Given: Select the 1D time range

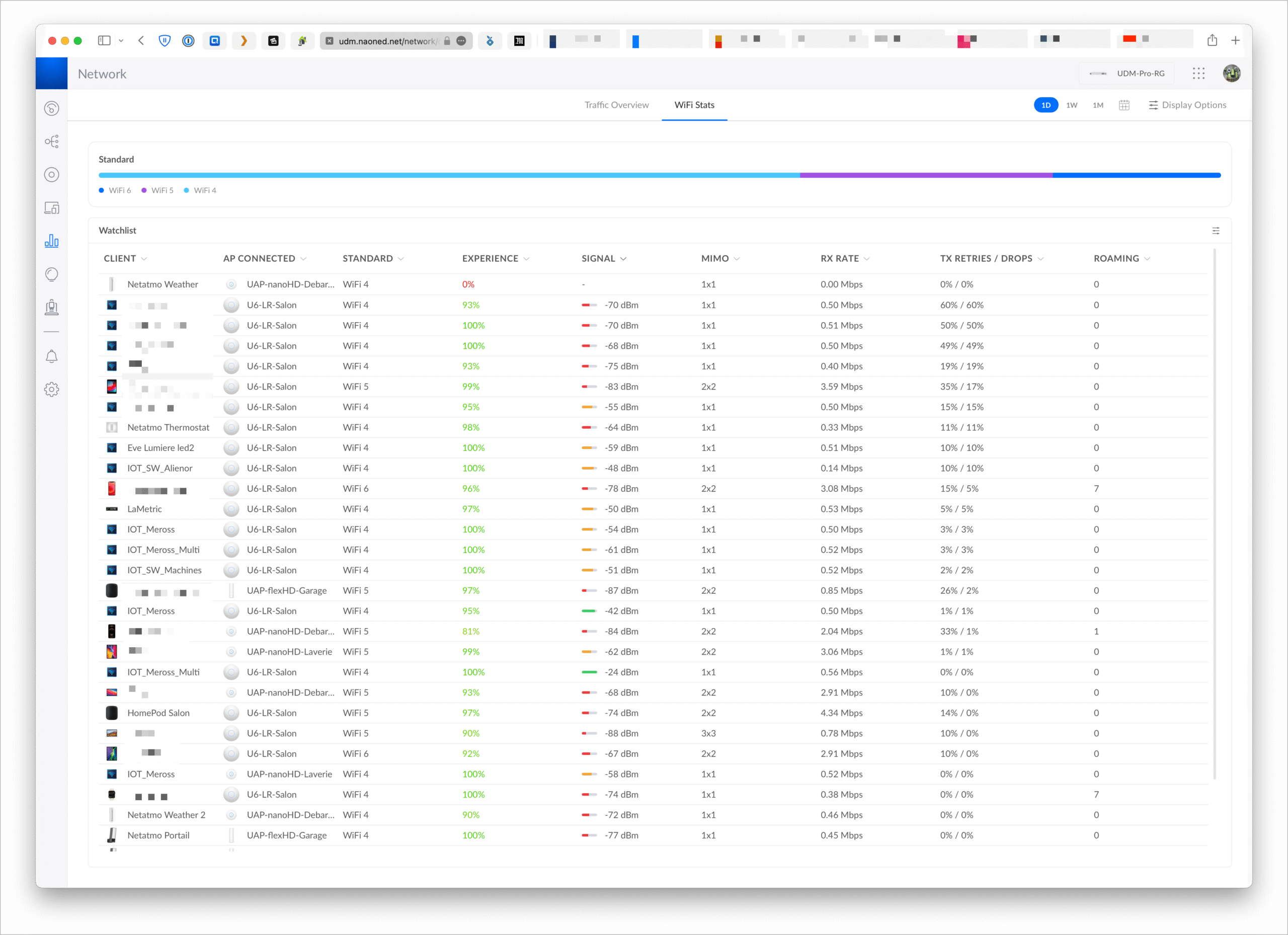Looking at the screenshot, I should 1045,105.
